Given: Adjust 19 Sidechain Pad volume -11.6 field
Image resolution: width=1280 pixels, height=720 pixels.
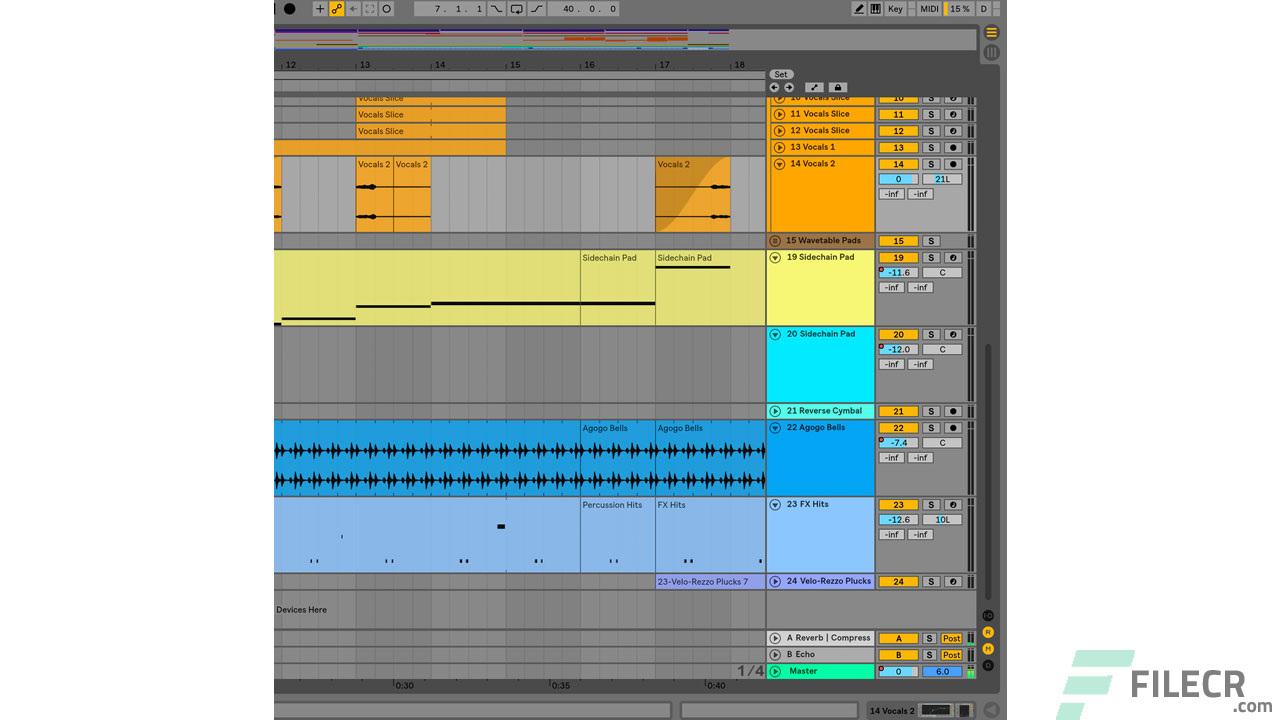Looking at the screenshot, I should pos(898,273).
